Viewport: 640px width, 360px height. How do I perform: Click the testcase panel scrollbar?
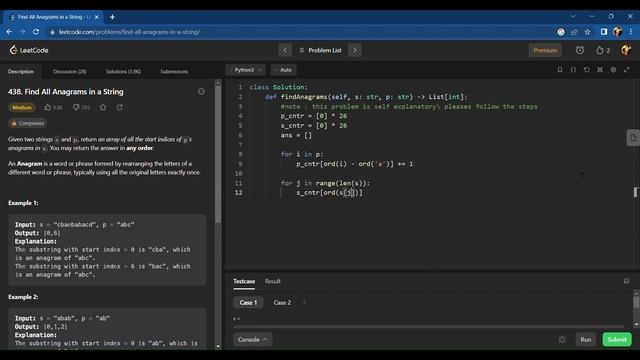(x=636, y=302)
